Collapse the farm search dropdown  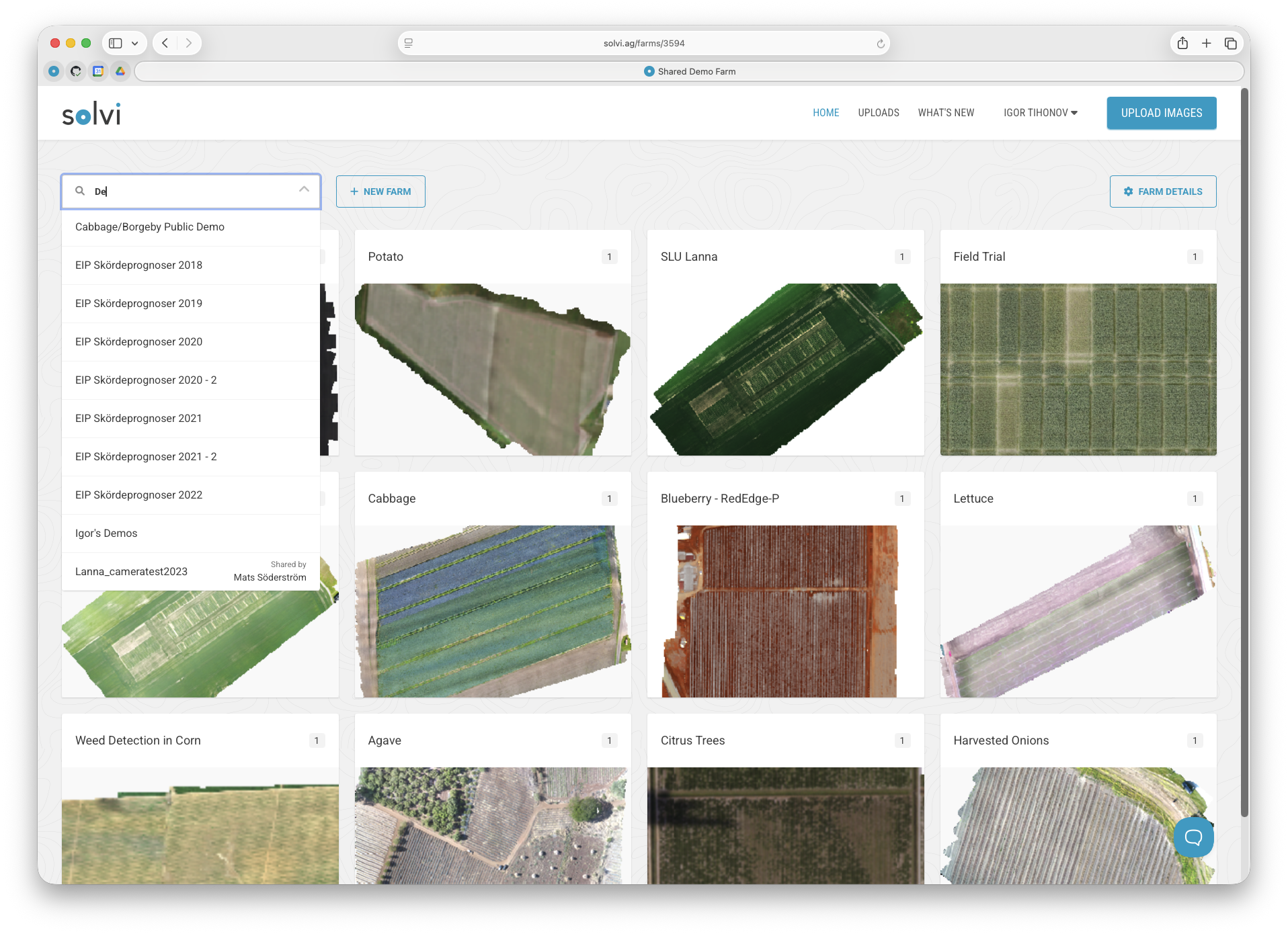[304, 190]
